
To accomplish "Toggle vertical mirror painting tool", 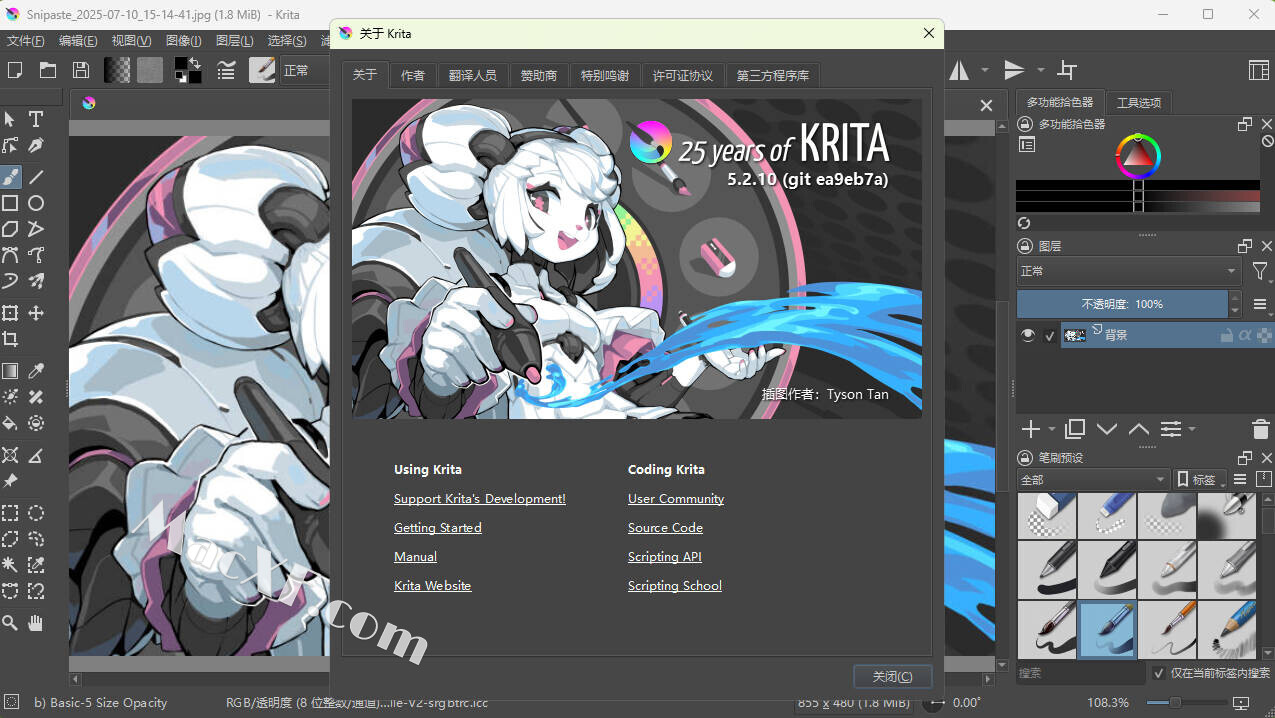I will (x=1014, y=70).
